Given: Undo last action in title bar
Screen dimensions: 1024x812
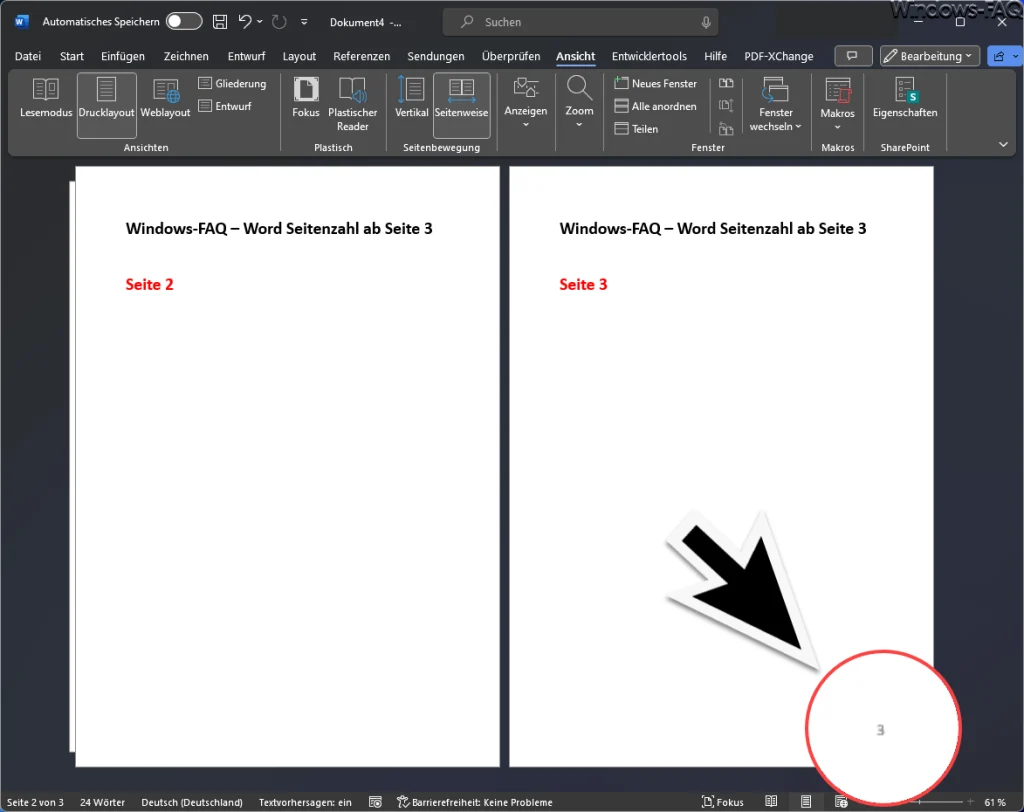Looking at the screenshot, I should 245,22.
